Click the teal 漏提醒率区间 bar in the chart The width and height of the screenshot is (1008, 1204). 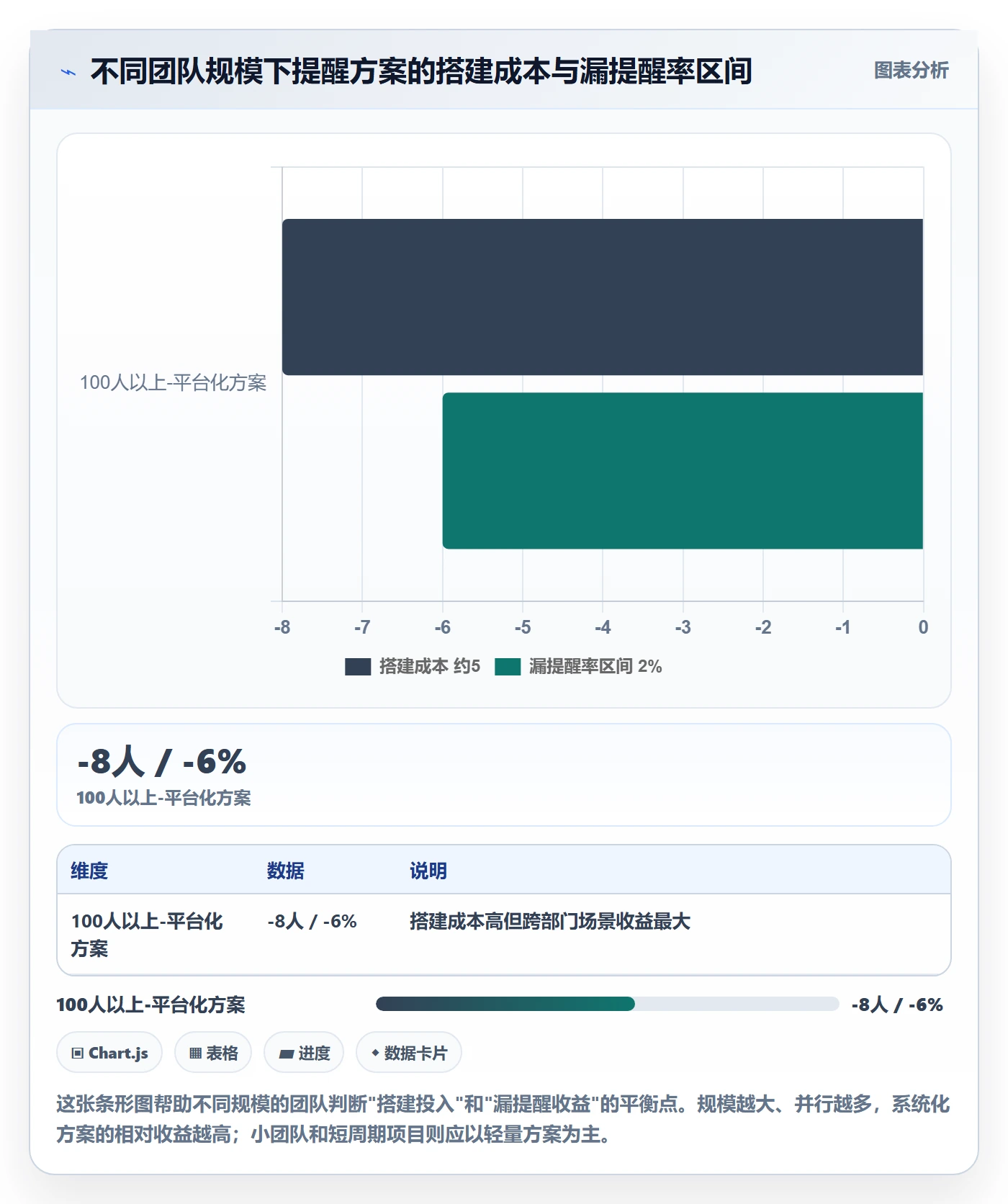683,471
